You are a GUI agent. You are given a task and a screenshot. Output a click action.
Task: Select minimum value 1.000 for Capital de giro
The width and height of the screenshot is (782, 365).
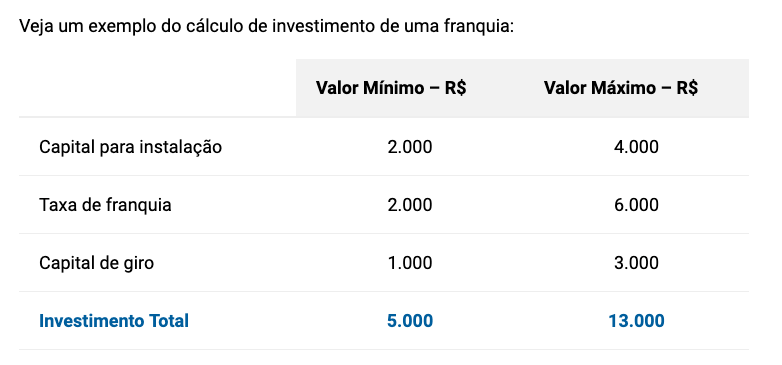click(x=410, y=263)
